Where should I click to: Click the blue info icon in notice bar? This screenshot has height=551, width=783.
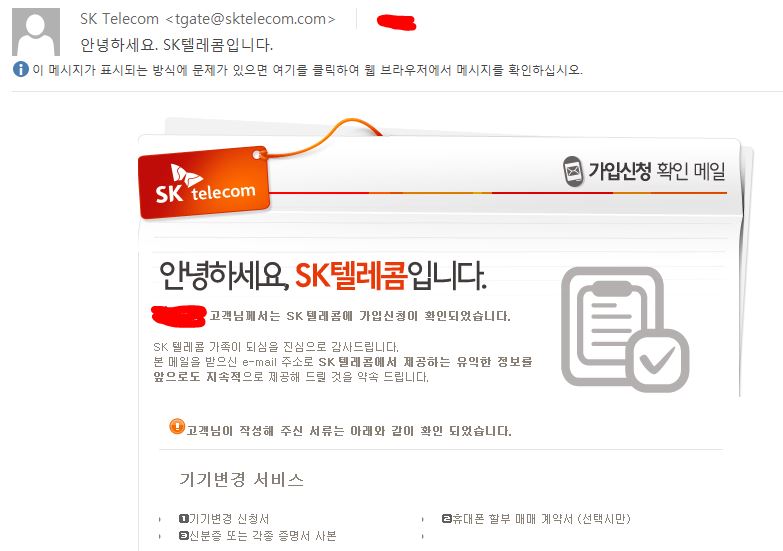point(20,69)
